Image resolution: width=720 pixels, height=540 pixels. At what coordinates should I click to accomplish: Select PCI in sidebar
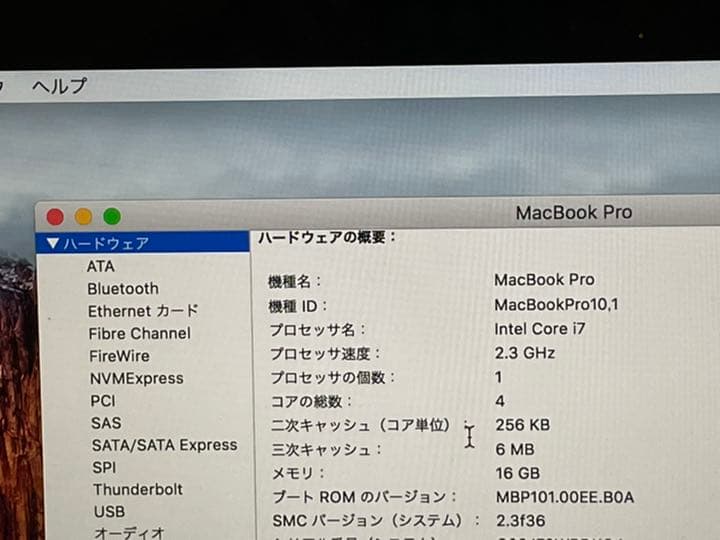click(103, 401)
